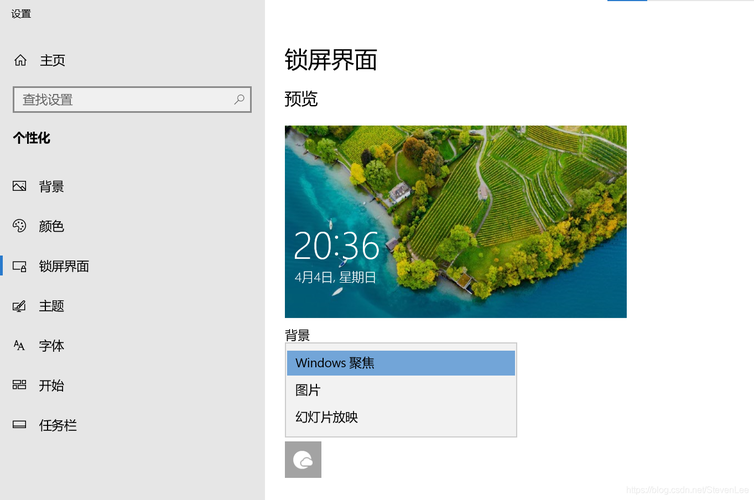The image size is (754, 500).
Task: Open the 字体 settings page
Action: (51, 345)
